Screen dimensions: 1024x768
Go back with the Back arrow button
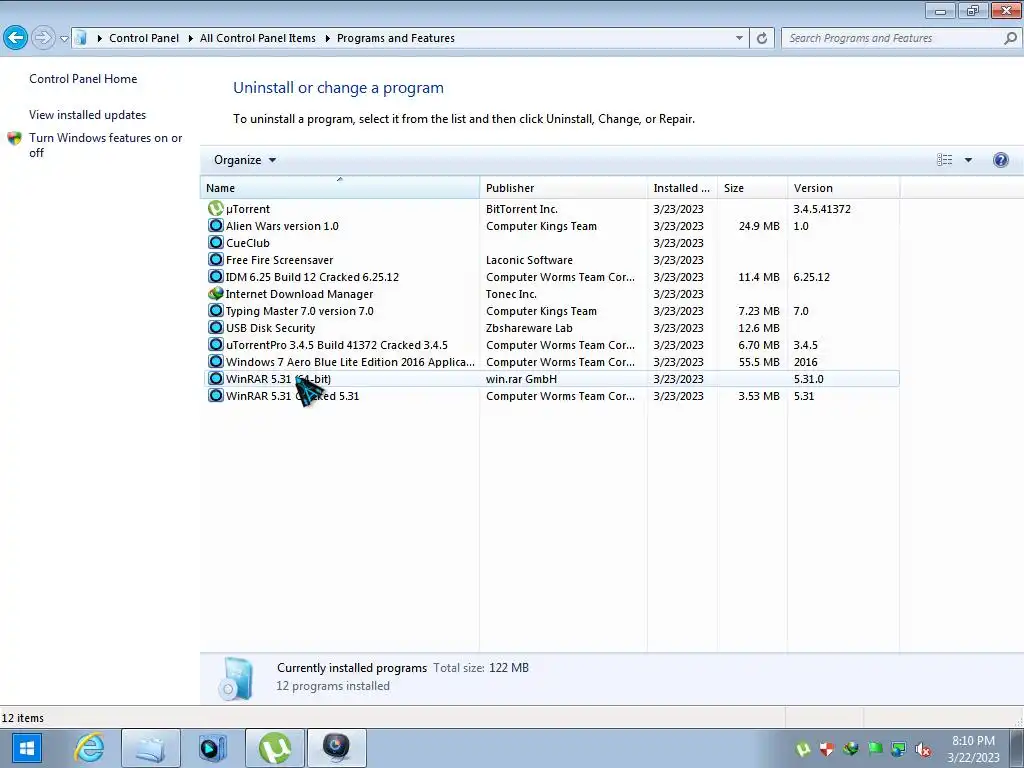[x=16, y=38]
